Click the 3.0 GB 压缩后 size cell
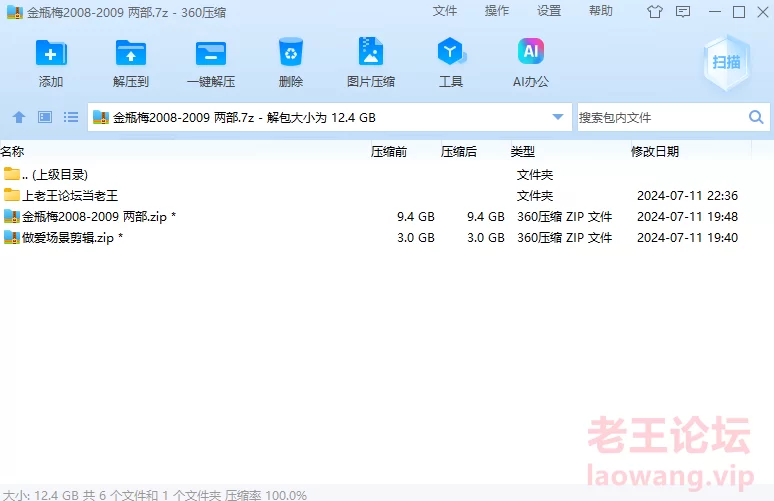 coord(486,237)
